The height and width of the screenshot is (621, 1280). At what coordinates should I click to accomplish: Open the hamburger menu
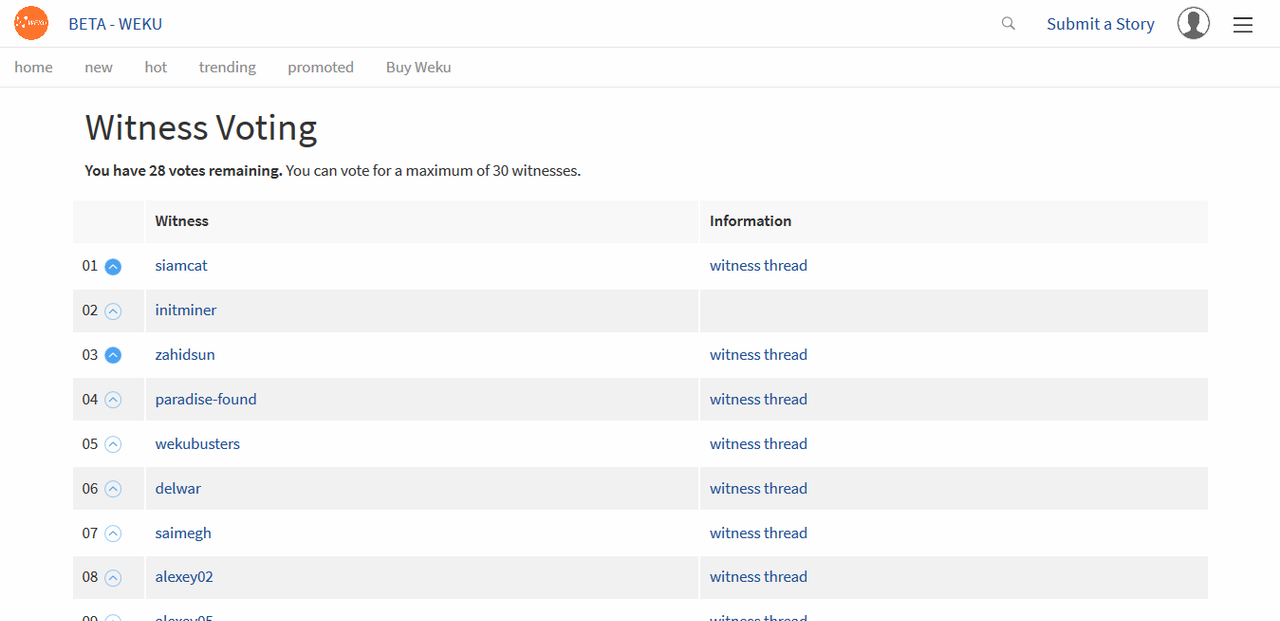(1243, 24)
